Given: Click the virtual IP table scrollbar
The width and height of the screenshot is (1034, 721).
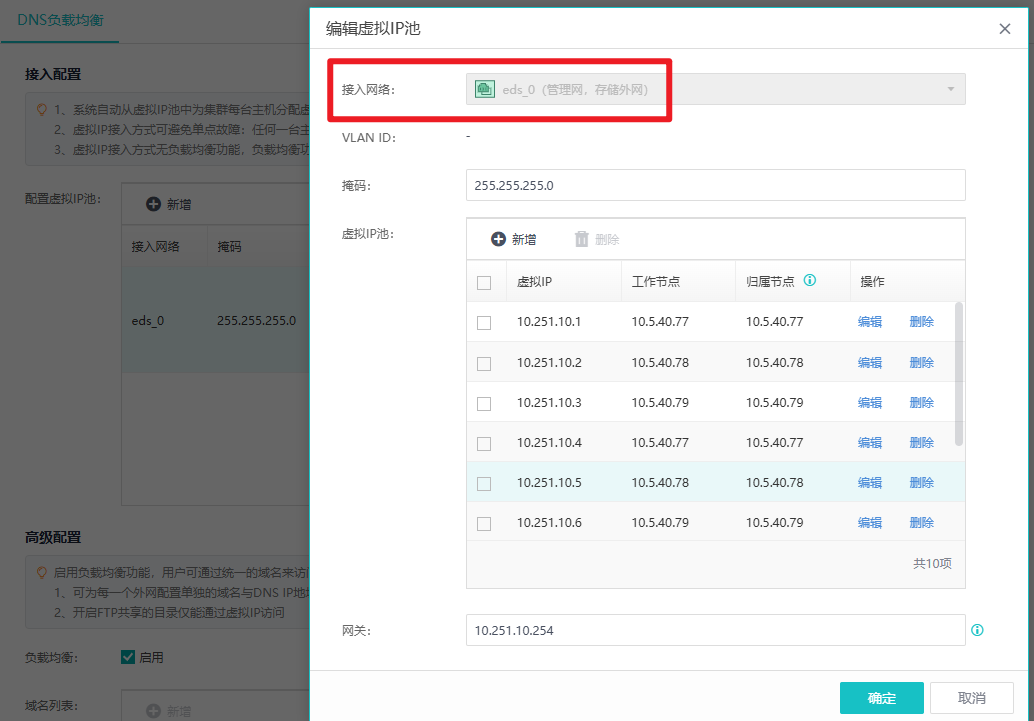Looking at the screenshot, I should [x=959, y=374].
